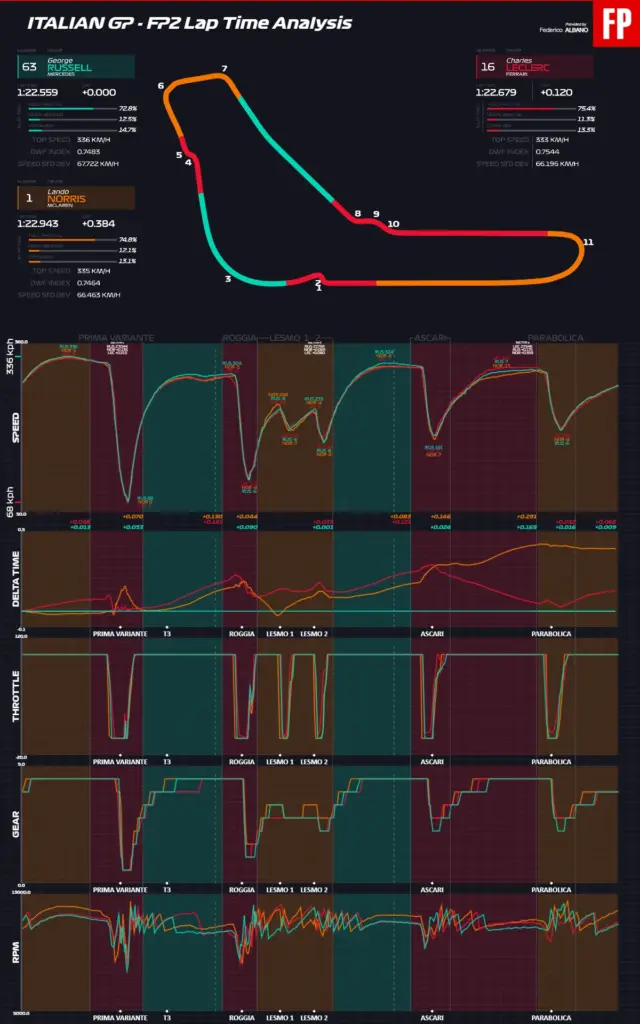Click the PRIMA VARIANTE header above speed chart
This screenshot has height=1024, width=640.
pyautogui.click(x=116, y=338)
